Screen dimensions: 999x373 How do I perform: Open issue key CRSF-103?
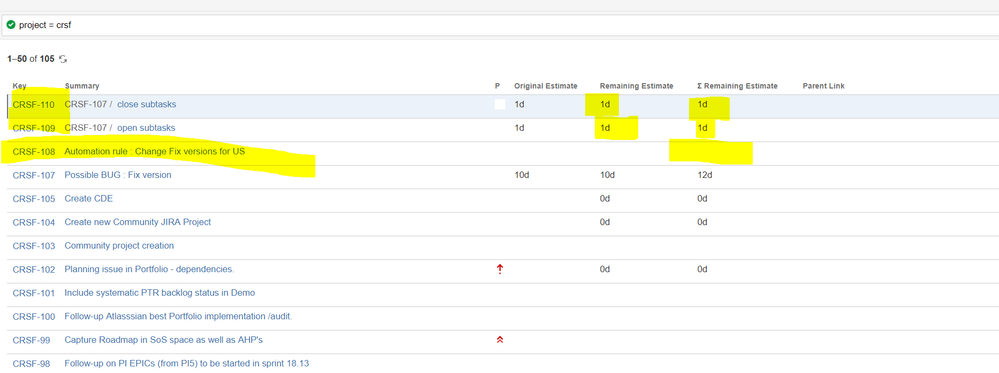point(33,245)
